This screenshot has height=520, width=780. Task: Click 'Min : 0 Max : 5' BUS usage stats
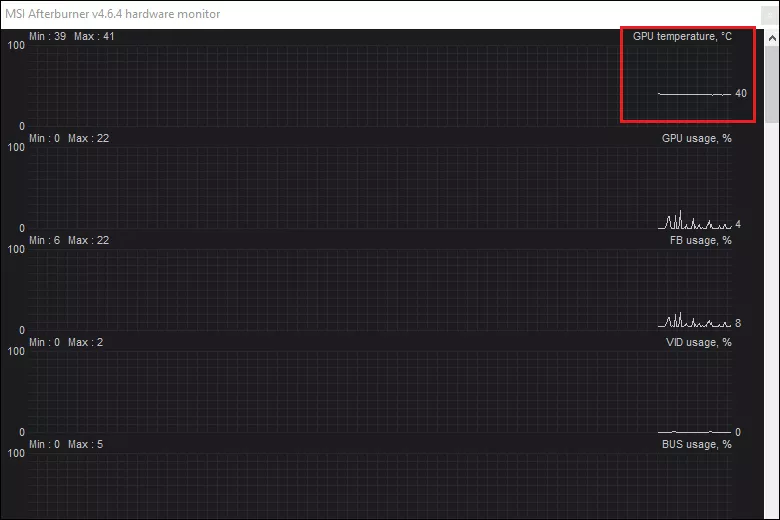[66, 444]
